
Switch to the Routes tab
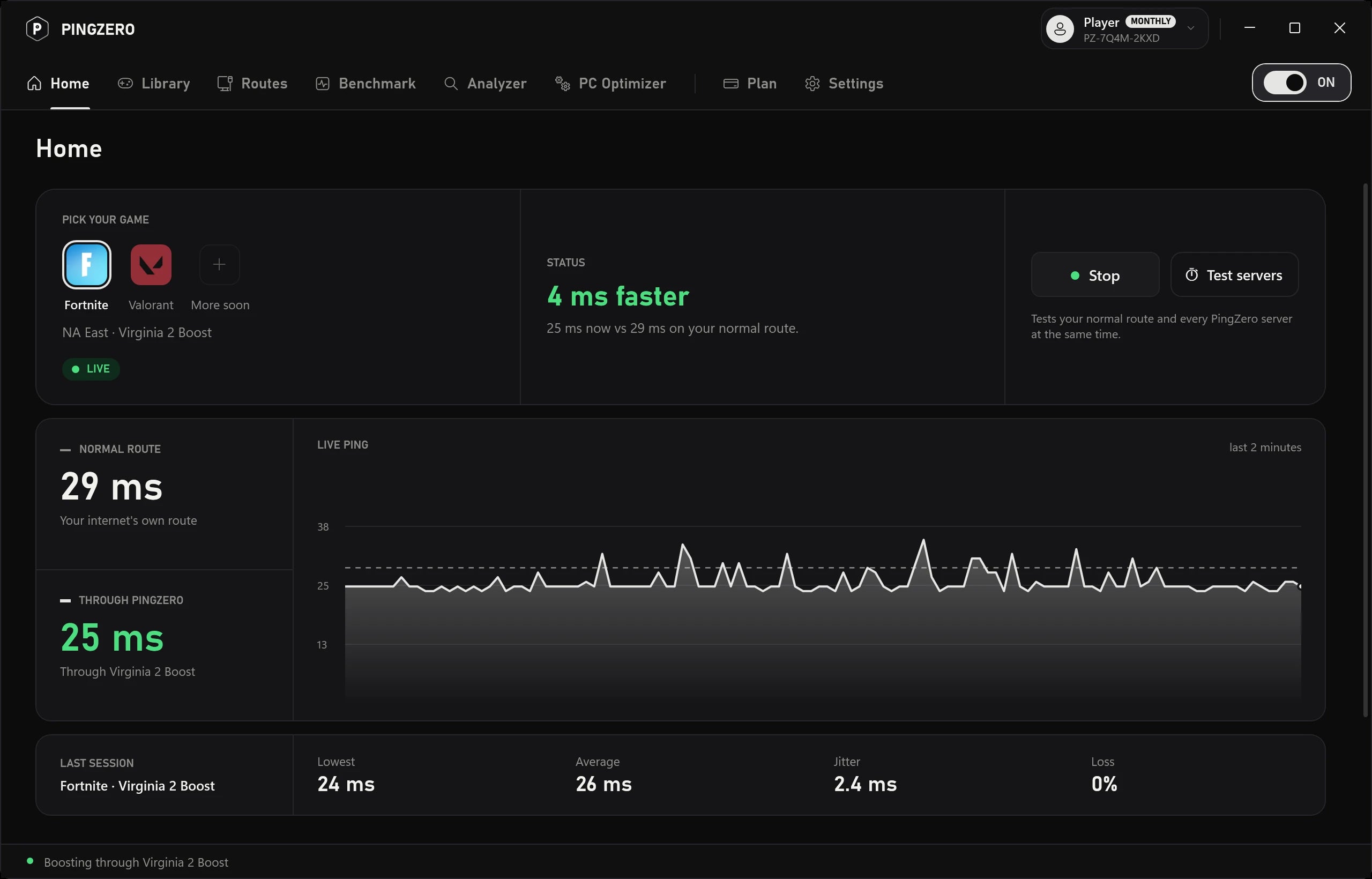point(252,83)
